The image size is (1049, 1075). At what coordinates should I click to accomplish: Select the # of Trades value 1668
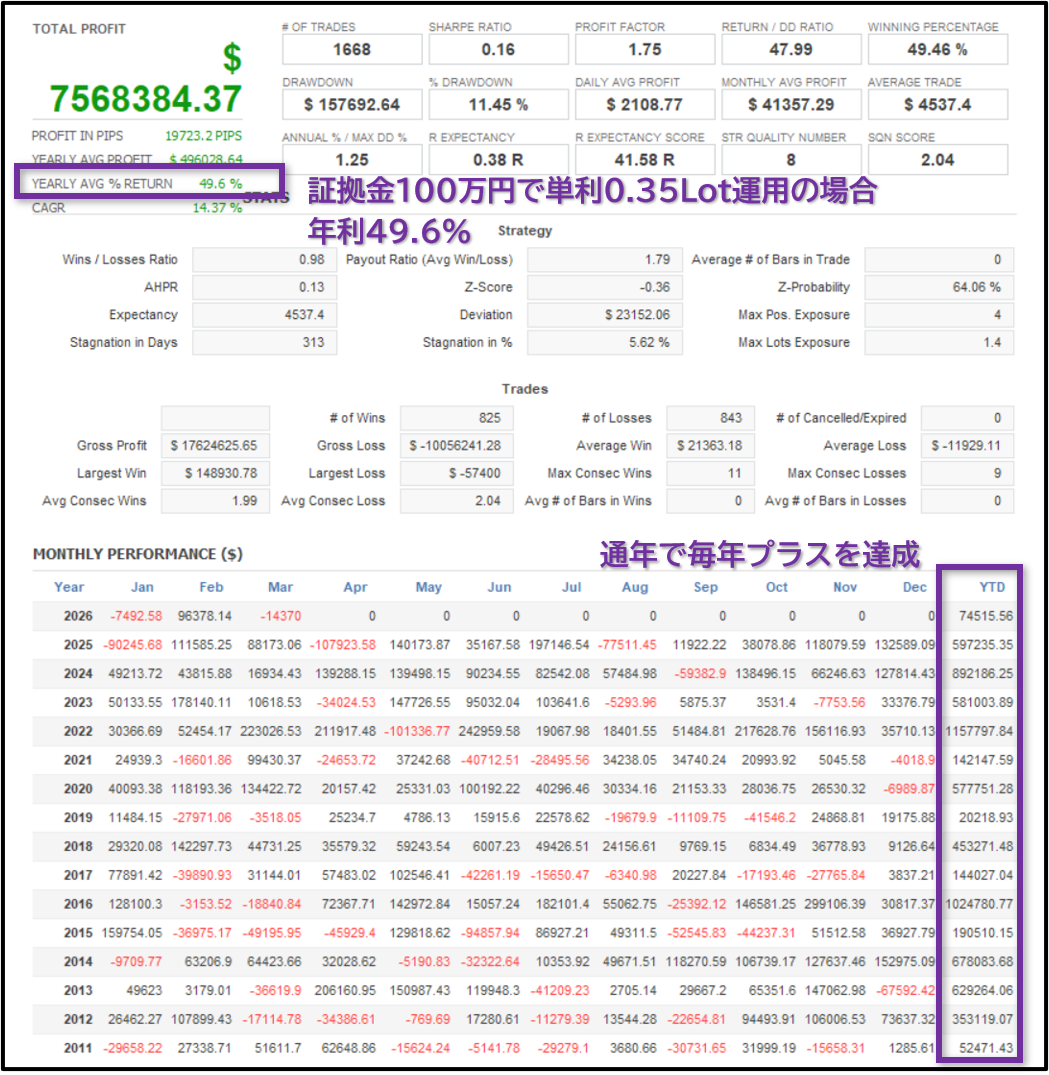point(352,50)
